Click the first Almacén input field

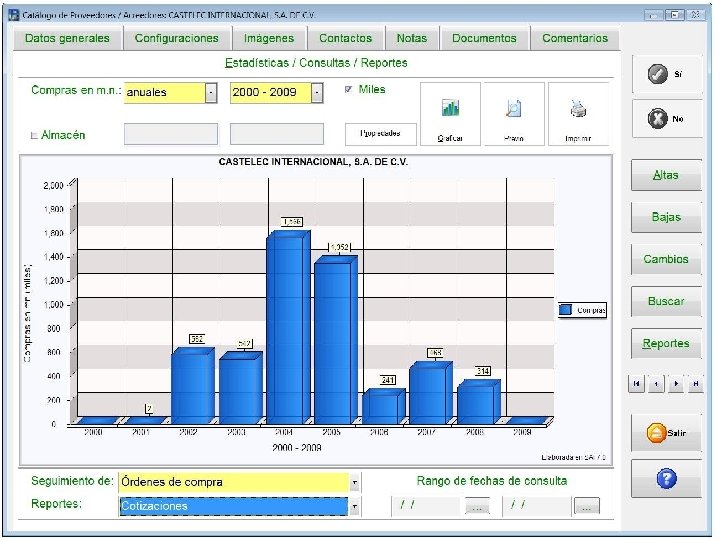coord(171,134)
